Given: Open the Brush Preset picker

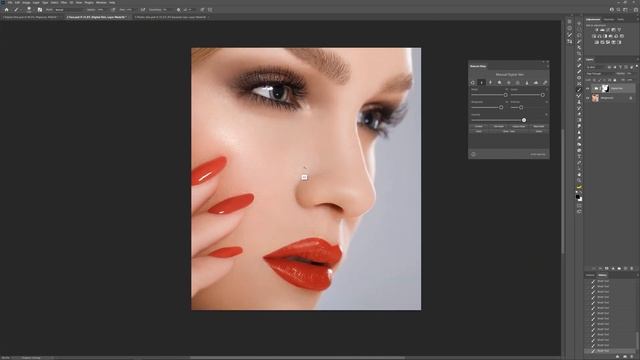Looking at the screenshot, I should (29, 10).
